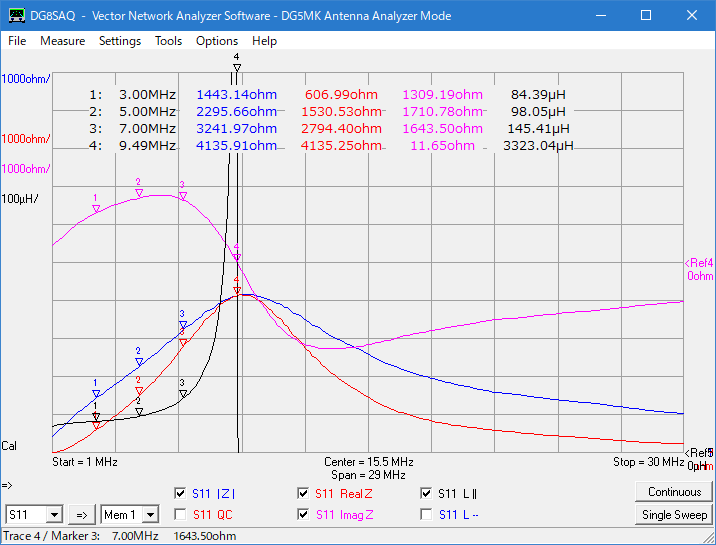Screen dimensions: 716x545
Task: Select blue marker 2 on |Z| trace
Action: click(139, 362)
